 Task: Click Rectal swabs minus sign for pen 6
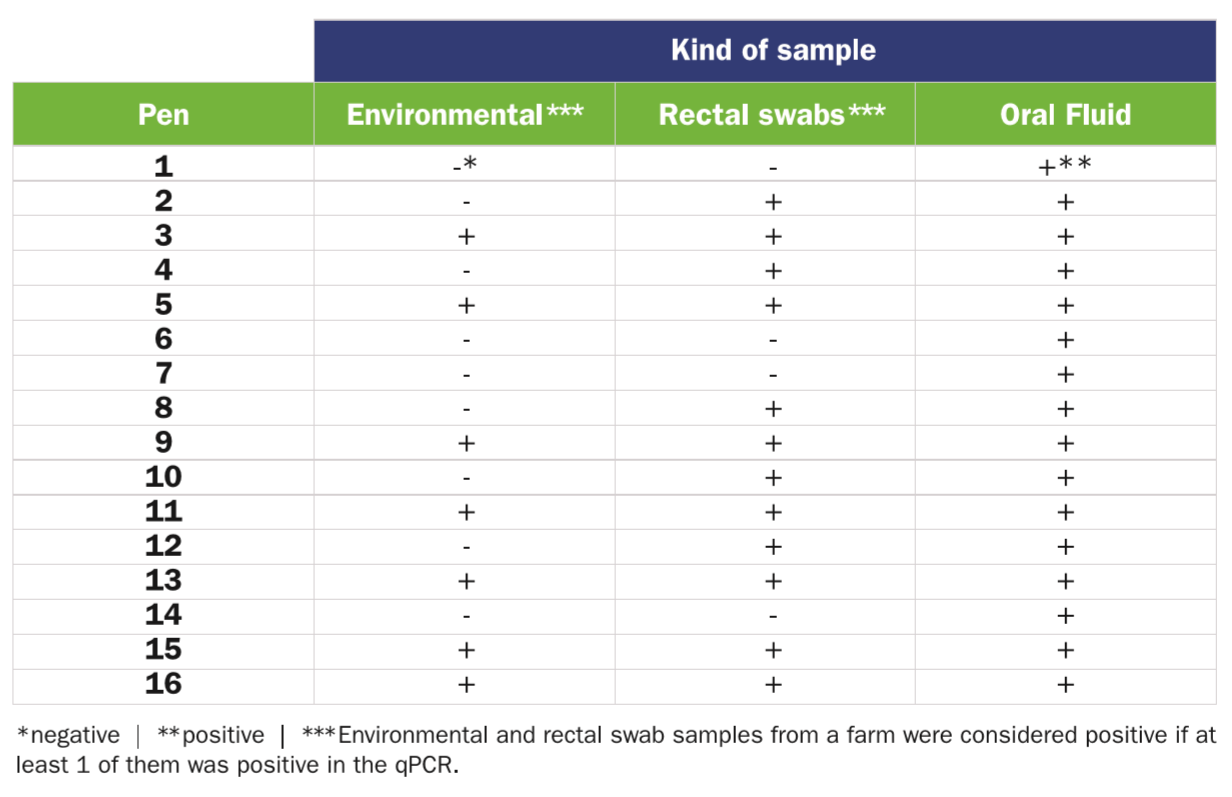[x=772, y=340]
